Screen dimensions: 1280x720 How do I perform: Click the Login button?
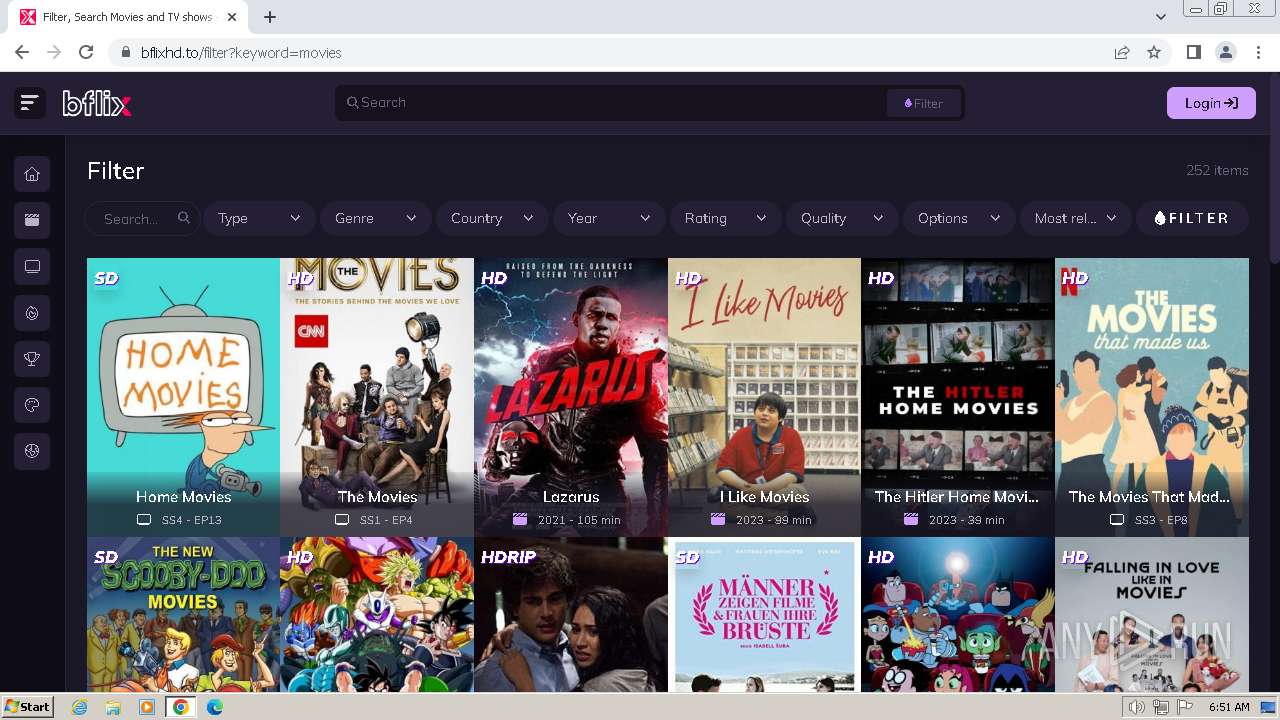coord(1211,103)
